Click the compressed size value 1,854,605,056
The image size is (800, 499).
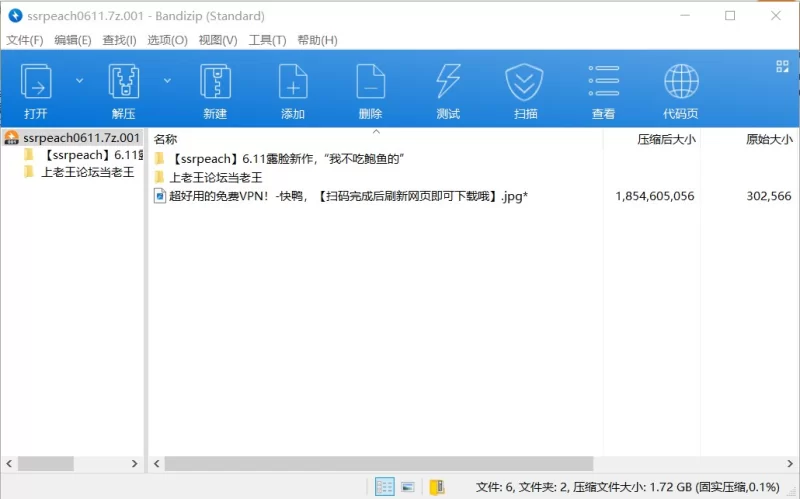point(655,196)
